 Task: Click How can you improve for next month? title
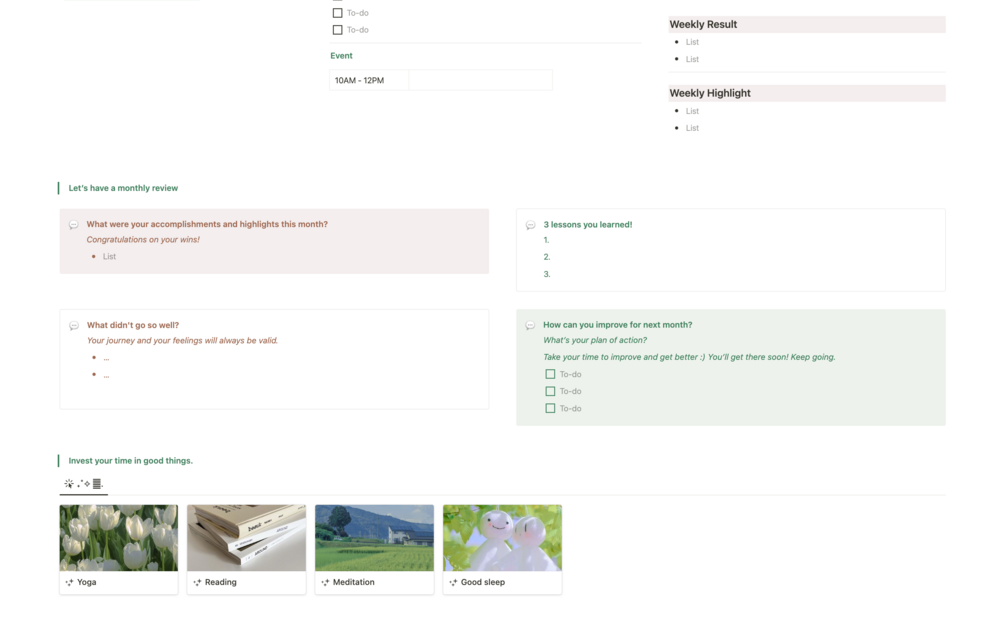pos(618,325)
